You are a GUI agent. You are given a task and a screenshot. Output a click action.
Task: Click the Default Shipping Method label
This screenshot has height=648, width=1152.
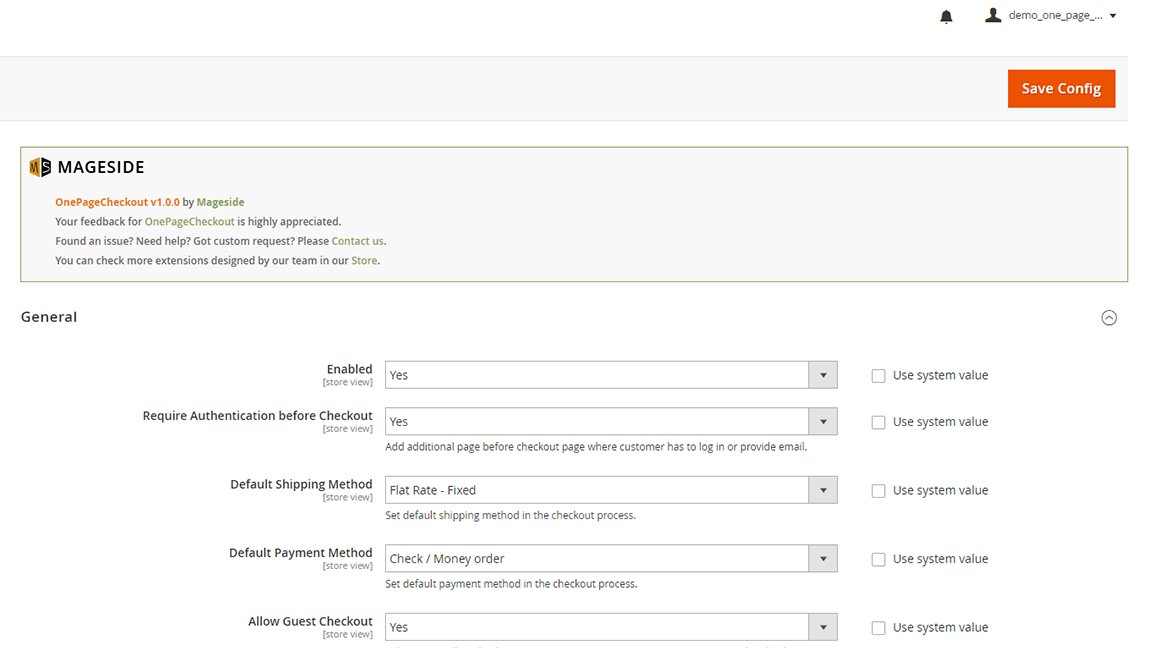(301, 484)
